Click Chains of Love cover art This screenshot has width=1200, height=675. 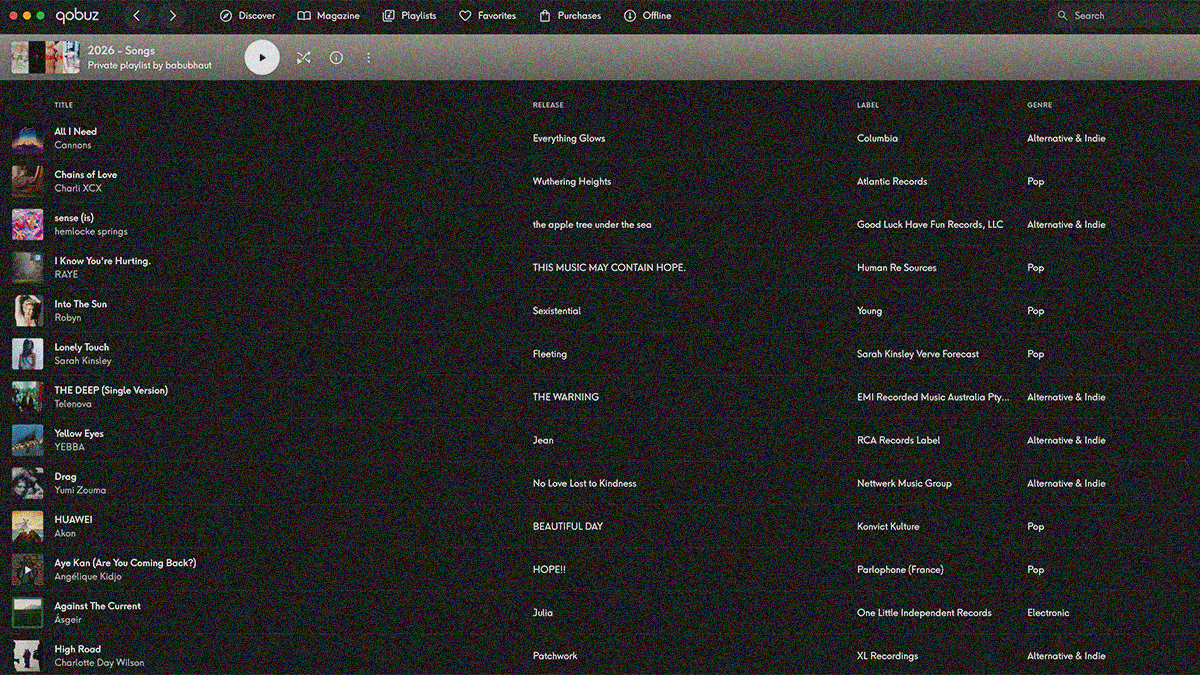(27, 181)
